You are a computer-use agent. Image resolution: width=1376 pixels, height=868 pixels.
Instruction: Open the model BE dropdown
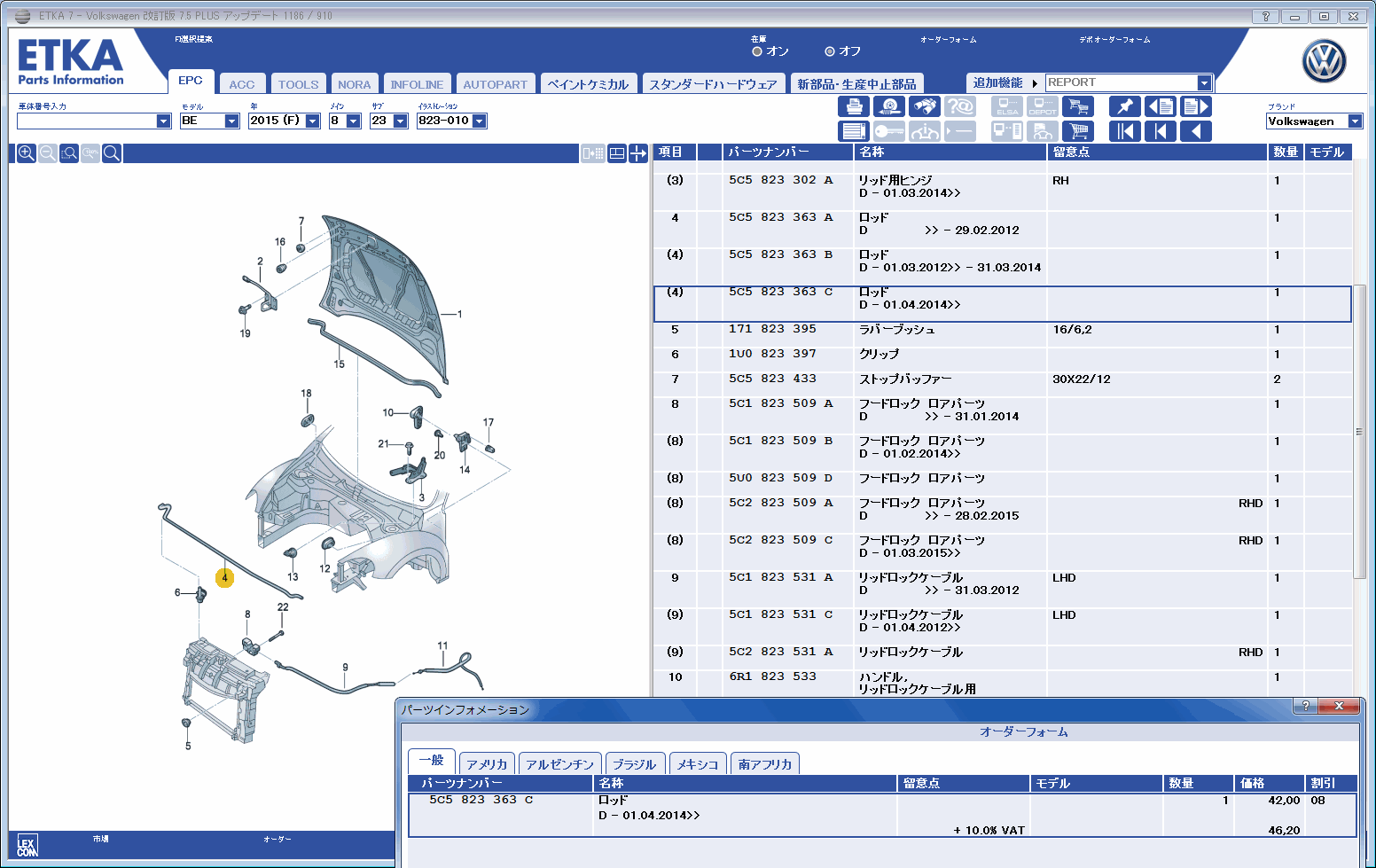point(231,121)
